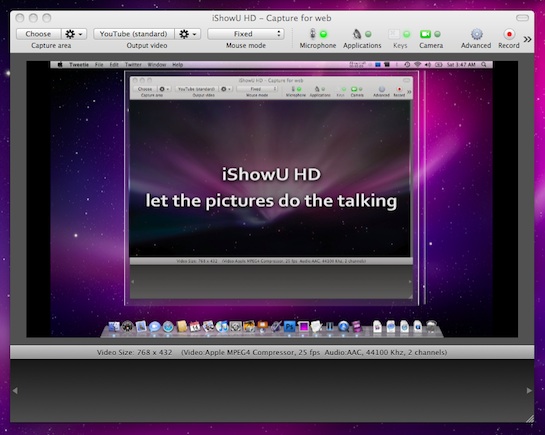Click the capture preview image
Screen dimensions: 545x435
click(x=272, y=199)
